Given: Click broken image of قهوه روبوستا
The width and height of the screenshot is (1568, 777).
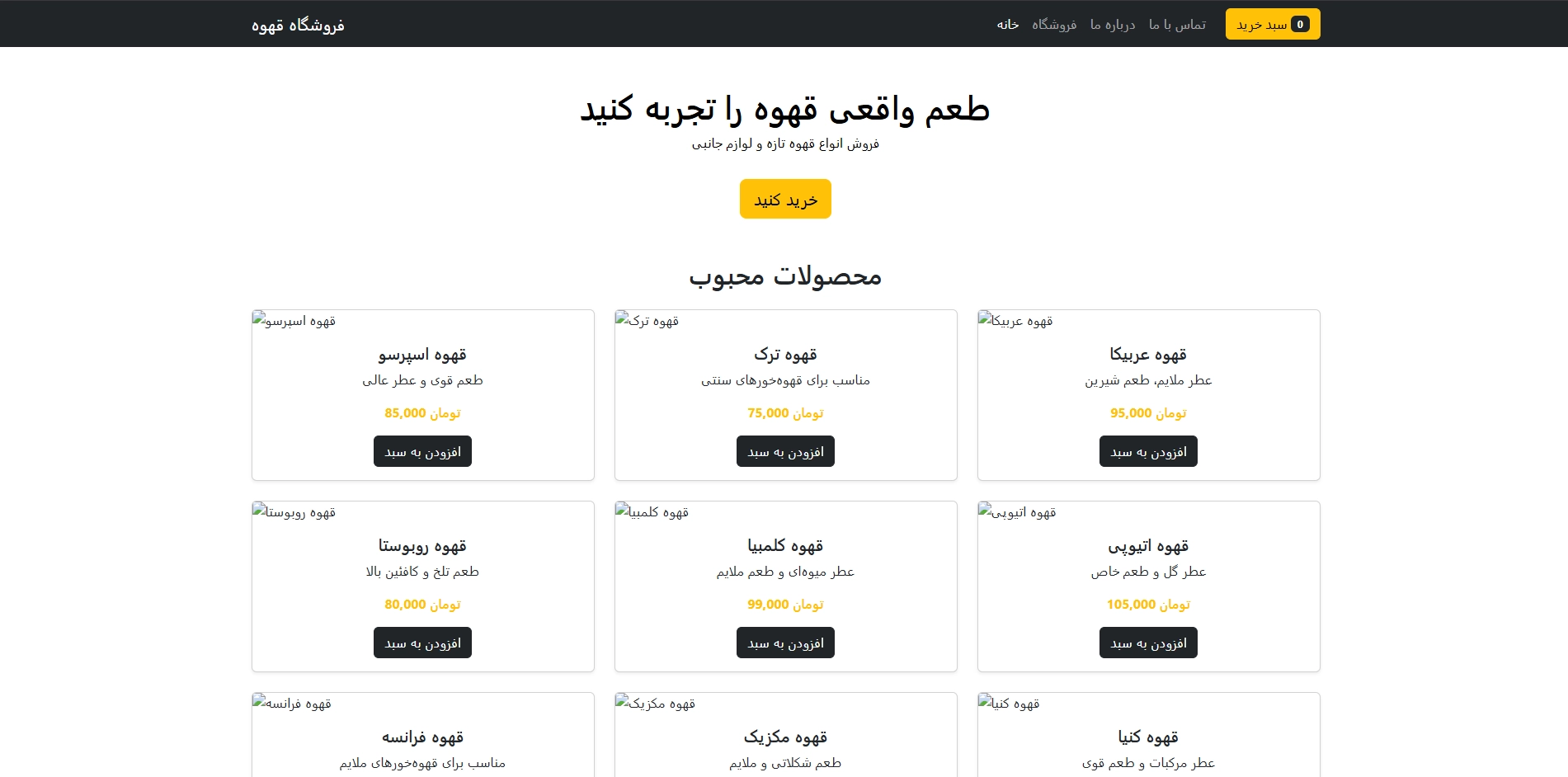Looking at the screenshot, I should tap(294, 511).
